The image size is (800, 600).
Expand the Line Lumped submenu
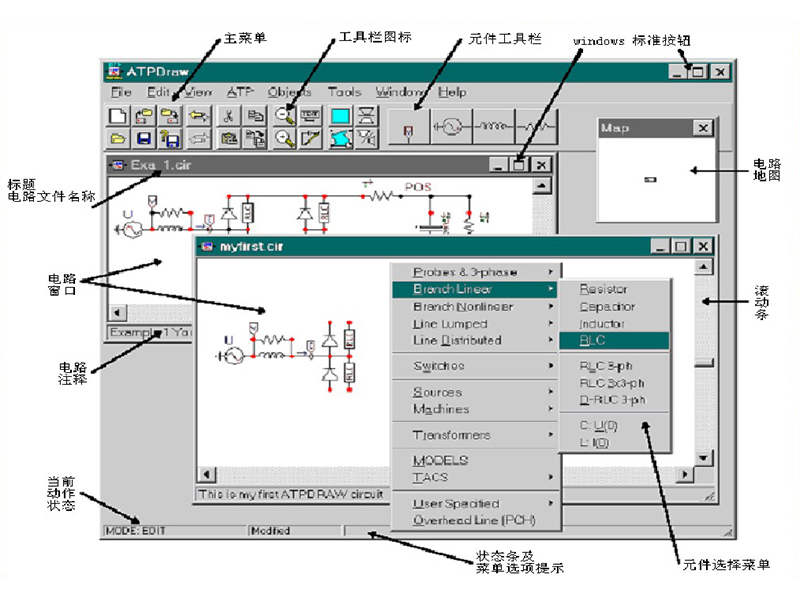pos(475,323)
